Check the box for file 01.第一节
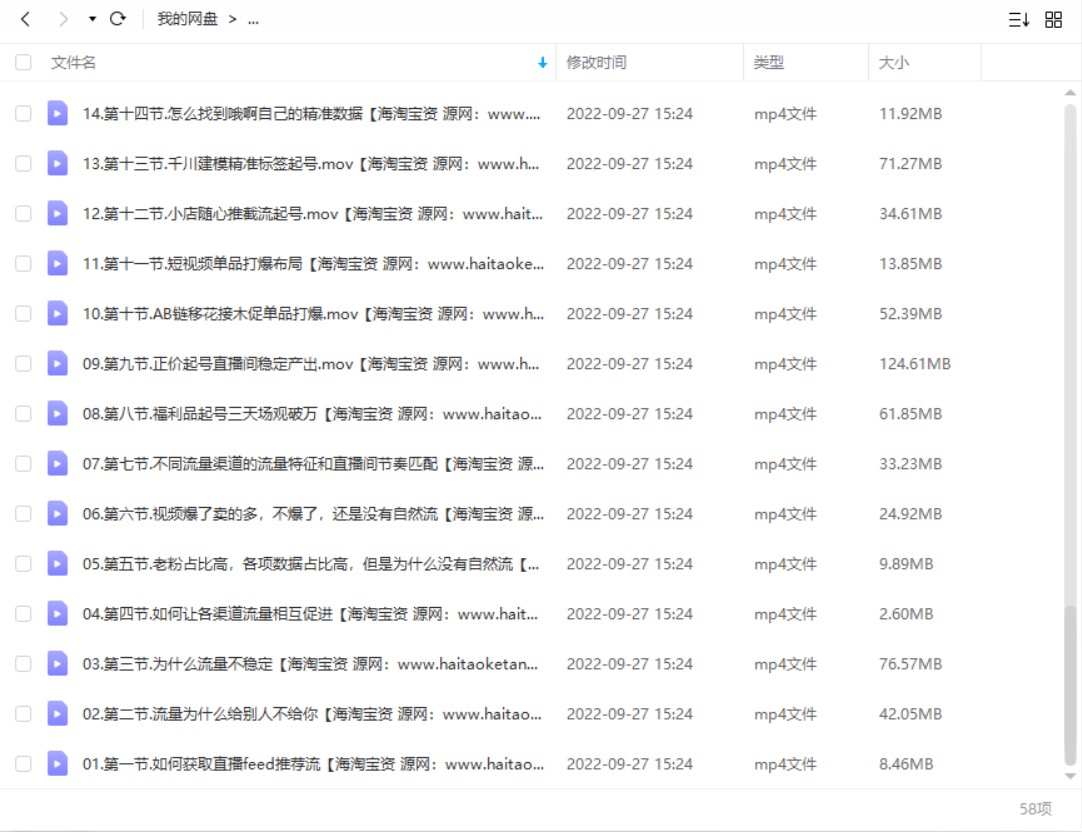The height and width of the screenshot is (832, 1082). (23, 764)
